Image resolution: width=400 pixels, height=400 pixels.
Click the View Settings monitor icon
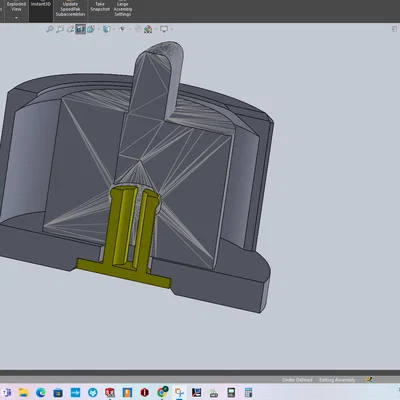pyautogui.click(x=164, y=29)
